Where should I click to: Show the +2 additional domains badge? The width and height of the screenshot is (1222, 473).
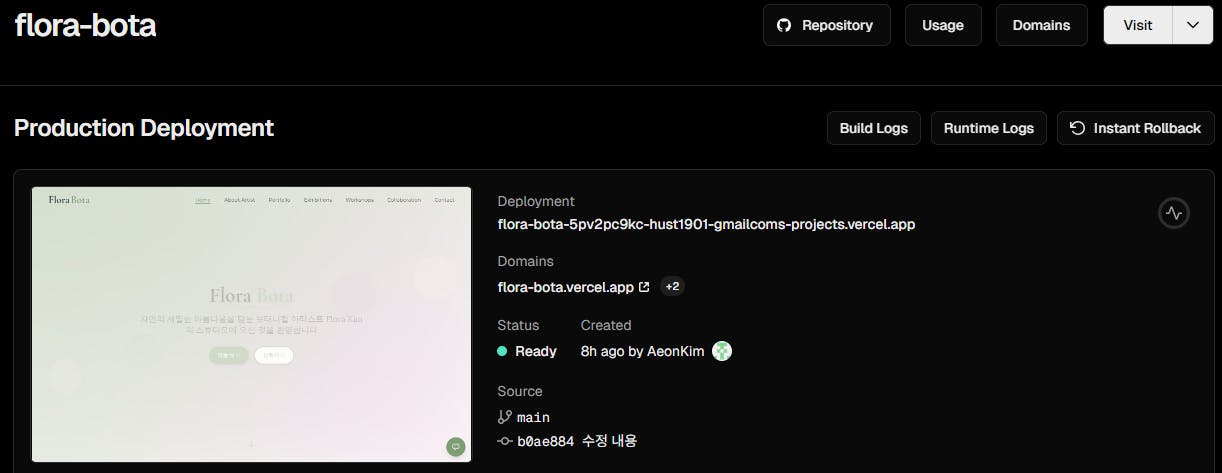click(672, 287)
